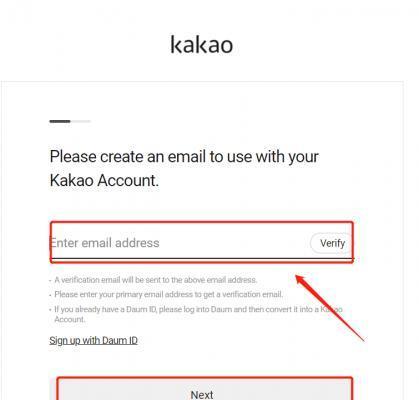Click the dark underline beneath the email field
Image resolution: width=419 pixels, height=400 pixels.
click(x=202, y=258)
